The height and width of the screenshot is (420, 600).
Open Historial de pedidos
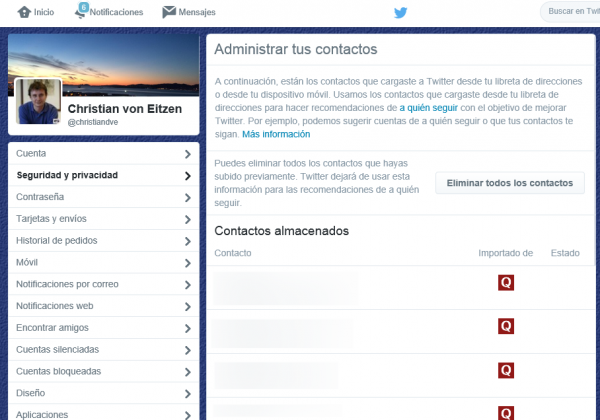tap(103, 241)
